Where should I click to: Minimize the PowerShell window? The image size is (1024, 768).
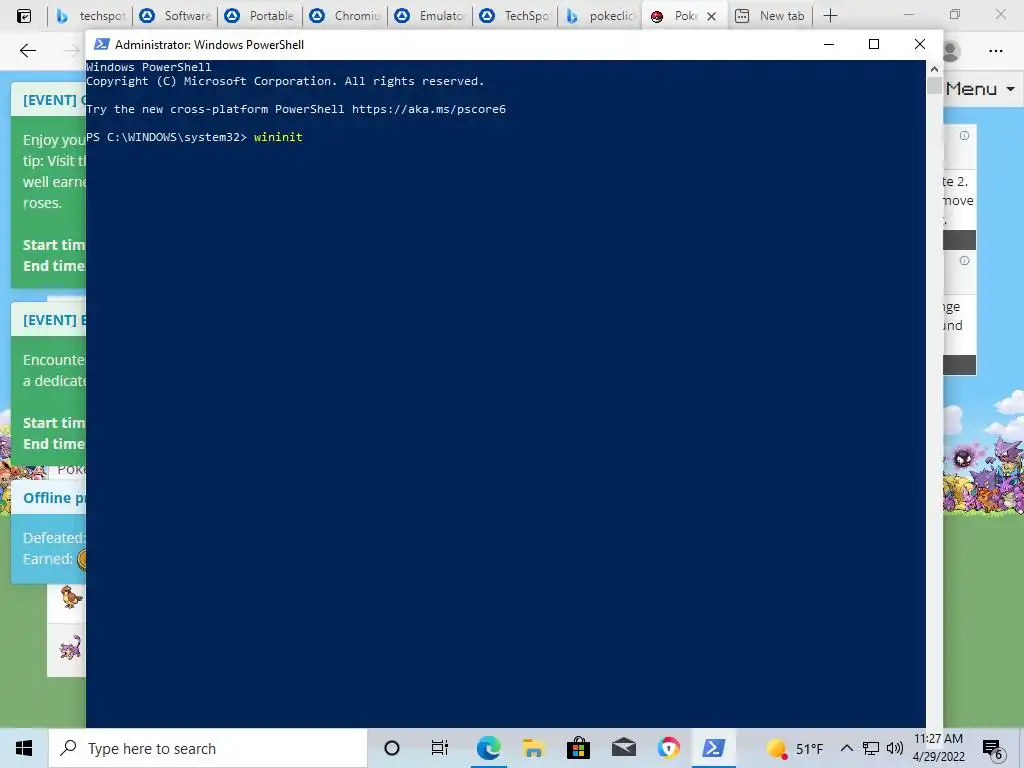point(829,44)
